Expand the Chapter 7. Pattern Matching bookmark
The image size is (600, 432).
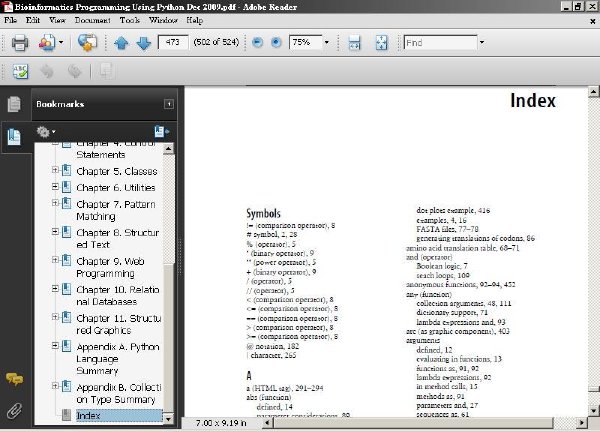(55, 203)
